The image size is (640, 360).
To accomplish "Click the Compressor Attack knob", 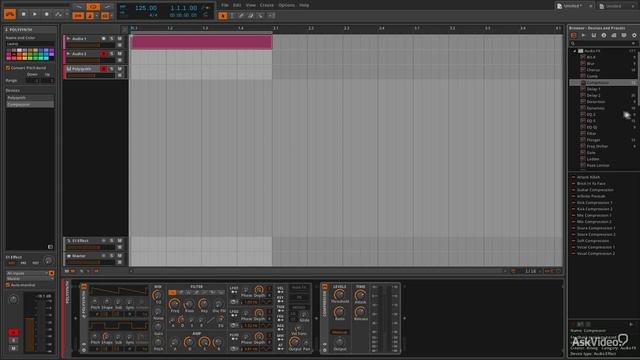I will coord(360,295).
